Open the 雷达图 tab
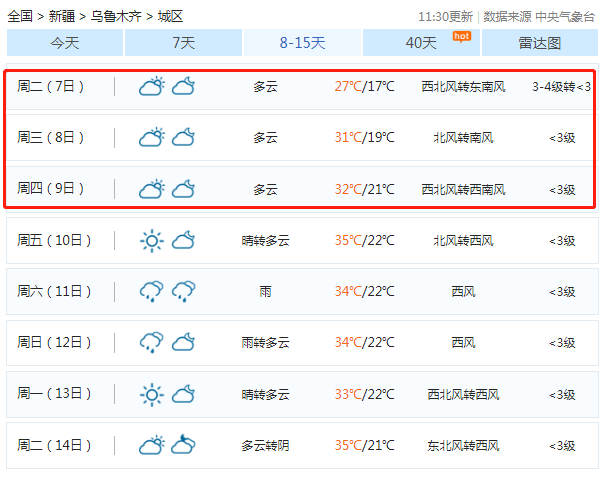This screenshot has width=604, height=477. click(x=540, y=42)
